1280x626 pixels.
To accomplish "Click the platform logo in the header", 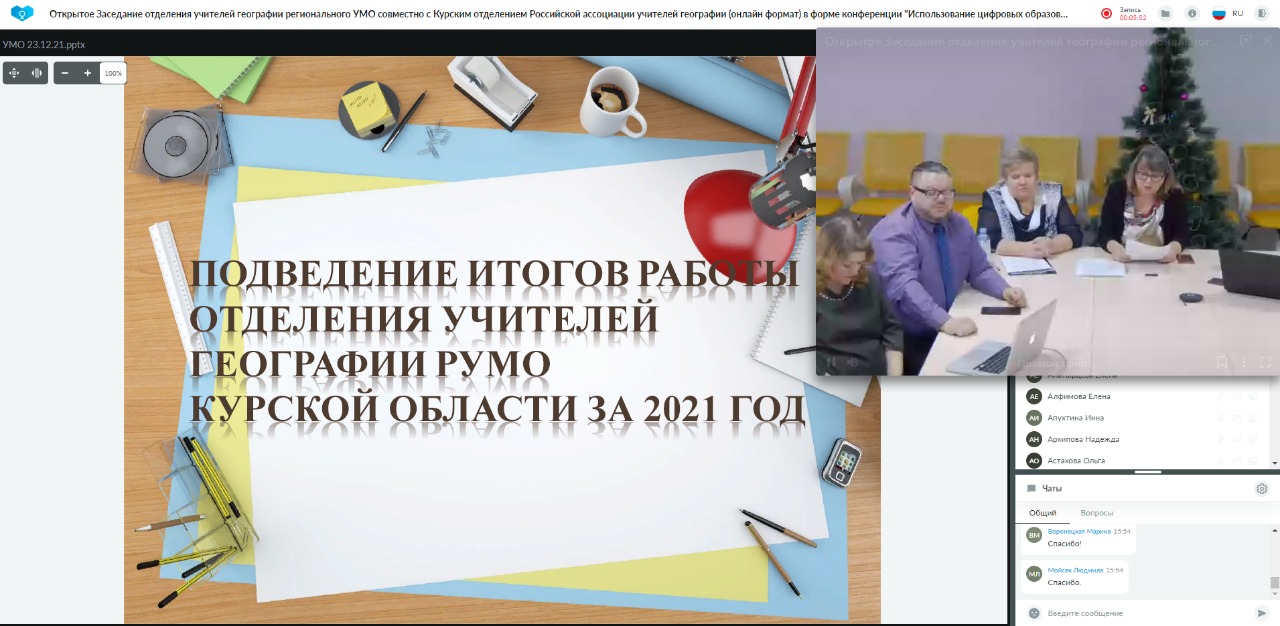I will (x=21, y=14).
